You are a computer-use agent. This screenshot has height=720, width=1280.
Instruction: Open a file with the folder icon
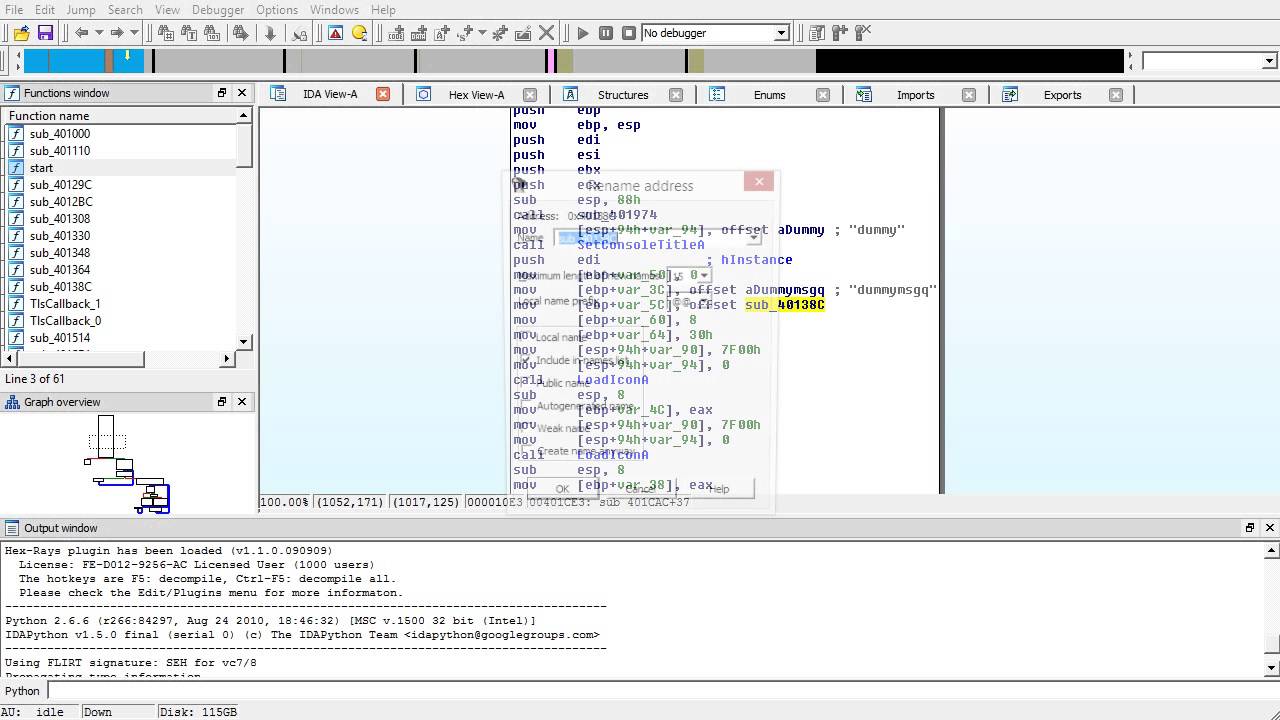[20, 33]
